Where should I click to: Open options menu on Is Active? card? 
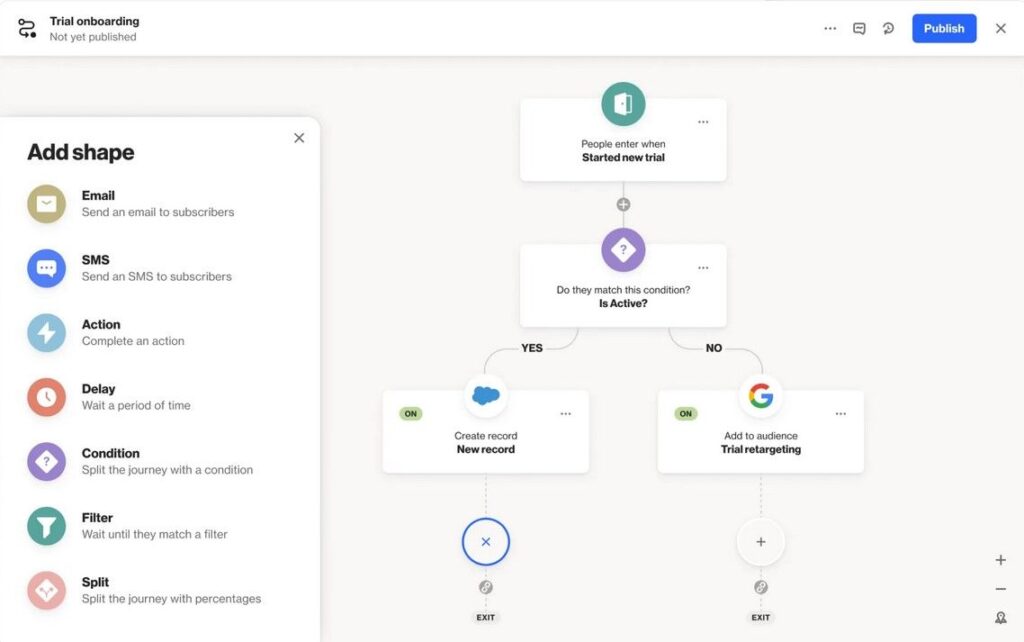[703, 268]
